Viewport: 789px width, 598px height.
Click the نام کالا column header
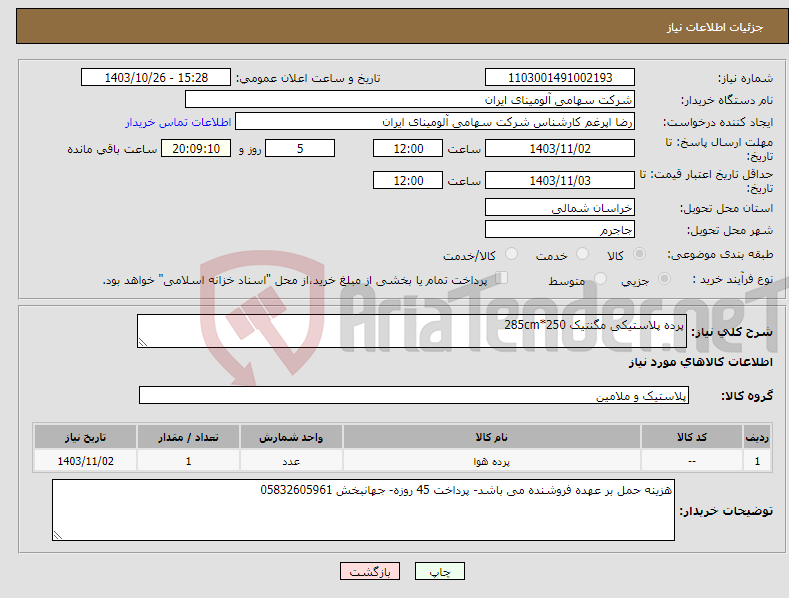click(492, 437)
